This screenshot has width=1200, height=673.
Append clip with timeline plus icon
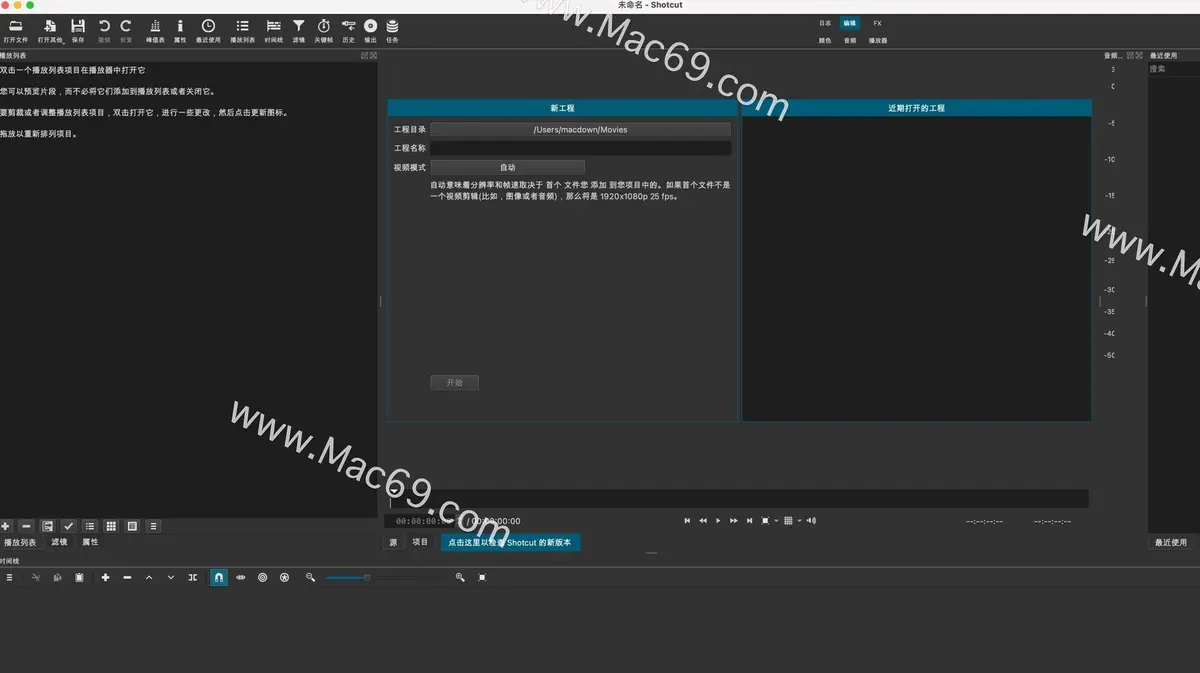tap(105, 578)
